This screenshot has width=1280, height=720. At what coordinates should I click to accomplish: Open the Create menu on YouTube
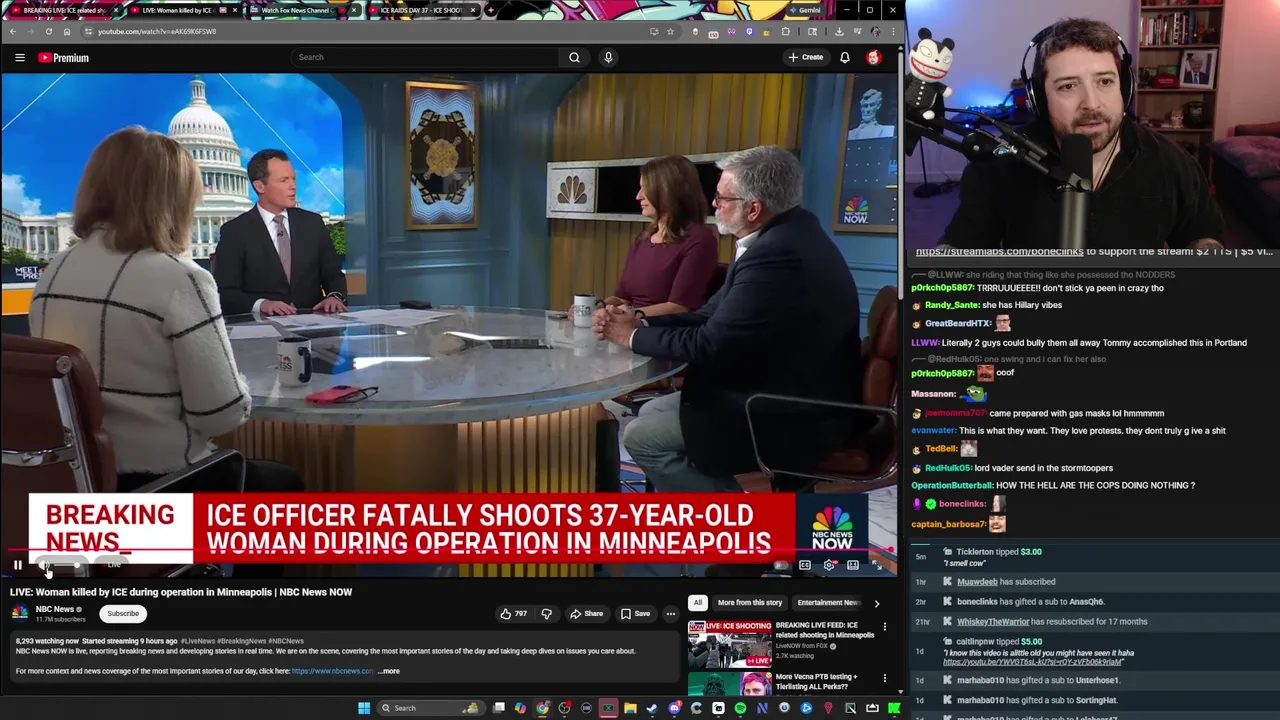[x=806, y=57]
